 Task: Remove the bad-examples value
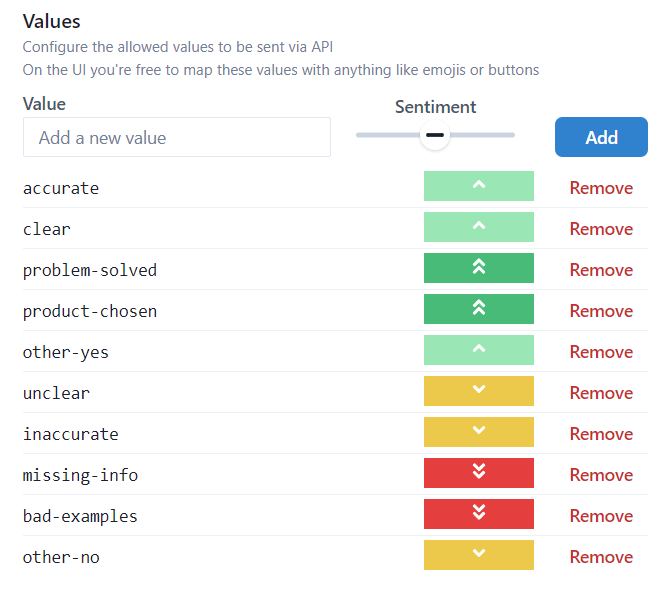tap(601, 516)
